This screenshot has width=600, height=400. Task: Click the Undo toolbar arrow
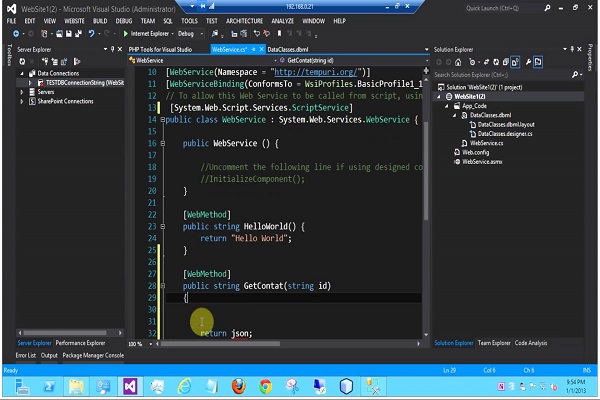[x=91, y=34]
